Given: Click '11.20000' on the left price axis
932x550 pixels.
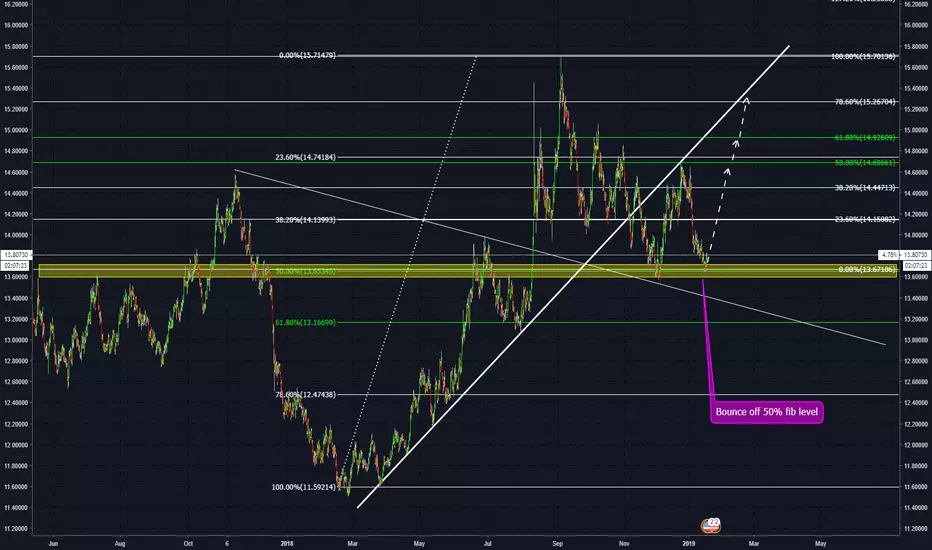Looking at the screenshot, I should pyautogui.click(x=16, y=529).
